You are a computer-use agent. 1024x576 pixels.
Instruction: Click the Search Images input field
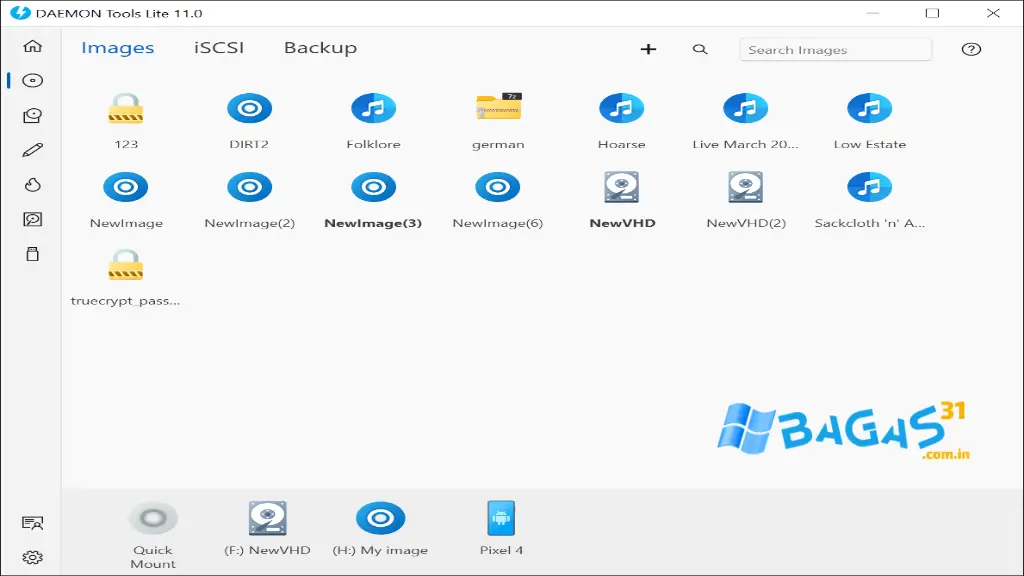point(835,48)
